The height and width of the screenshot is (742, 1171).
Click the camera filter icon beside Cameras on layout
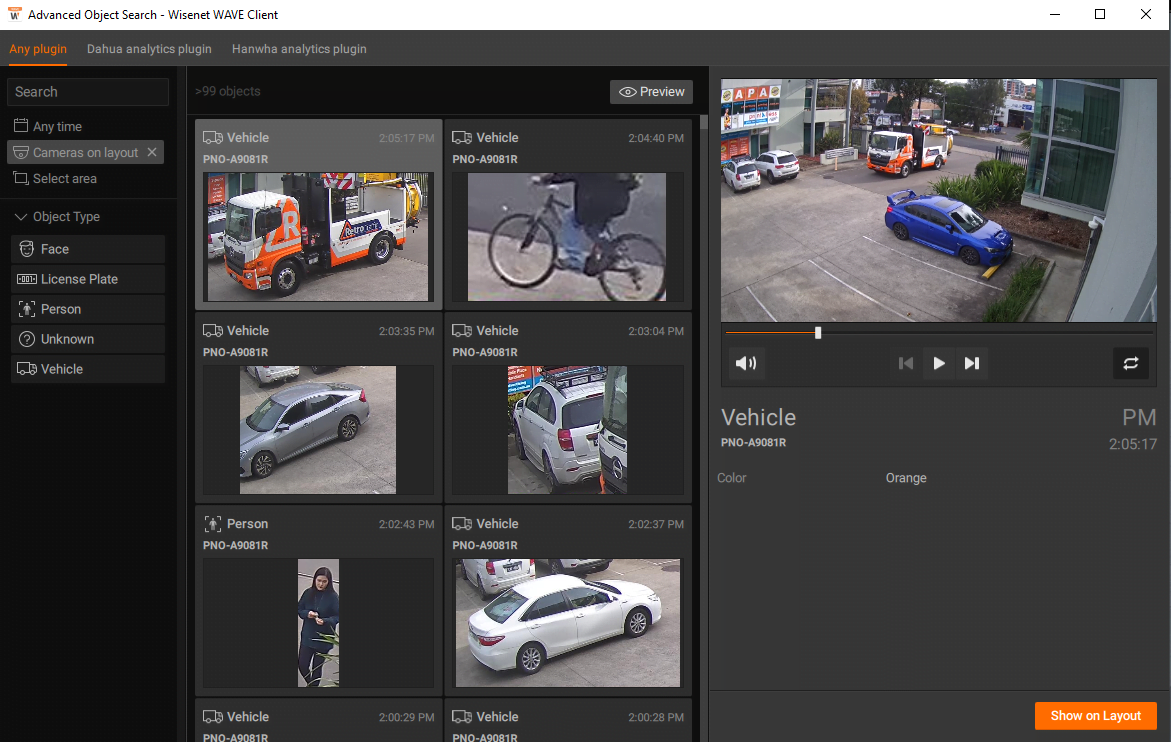click(21, 152)
